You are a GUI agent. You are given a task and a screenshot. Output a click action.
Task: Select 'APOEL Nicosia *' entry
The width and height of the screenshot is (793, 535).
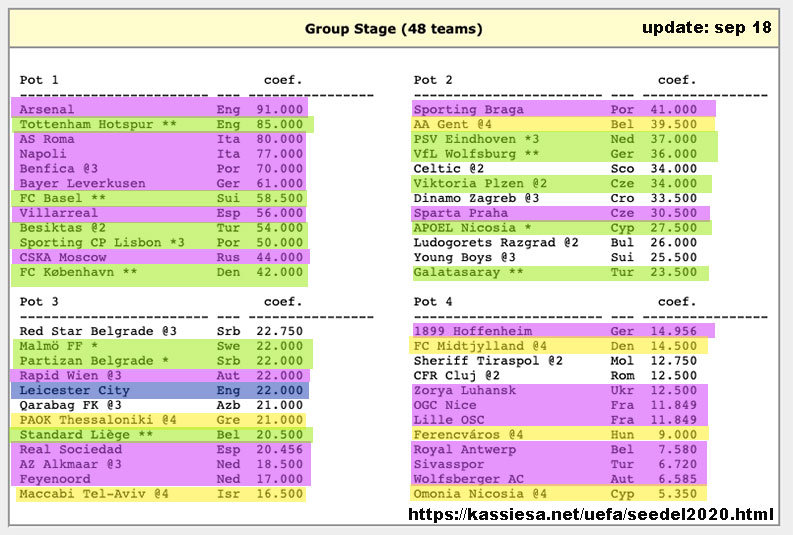tap(472, 228)
